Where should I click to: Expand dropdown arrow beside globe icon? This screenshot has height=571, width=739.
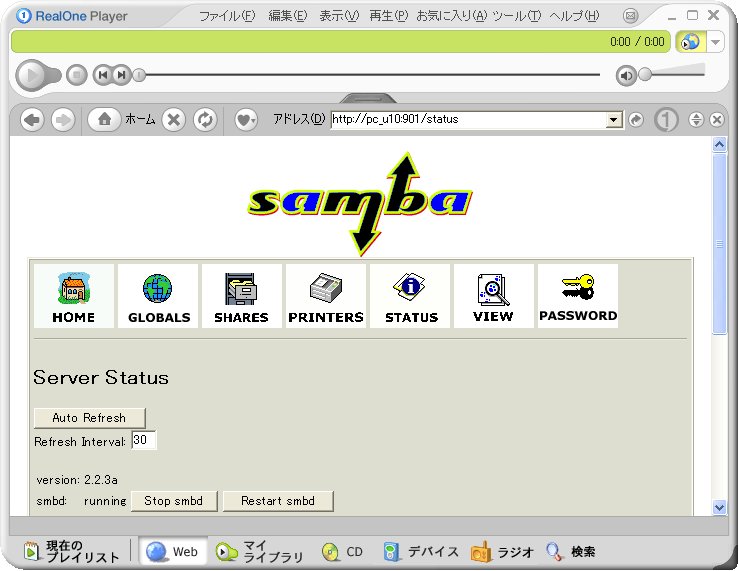click(715, 42)
